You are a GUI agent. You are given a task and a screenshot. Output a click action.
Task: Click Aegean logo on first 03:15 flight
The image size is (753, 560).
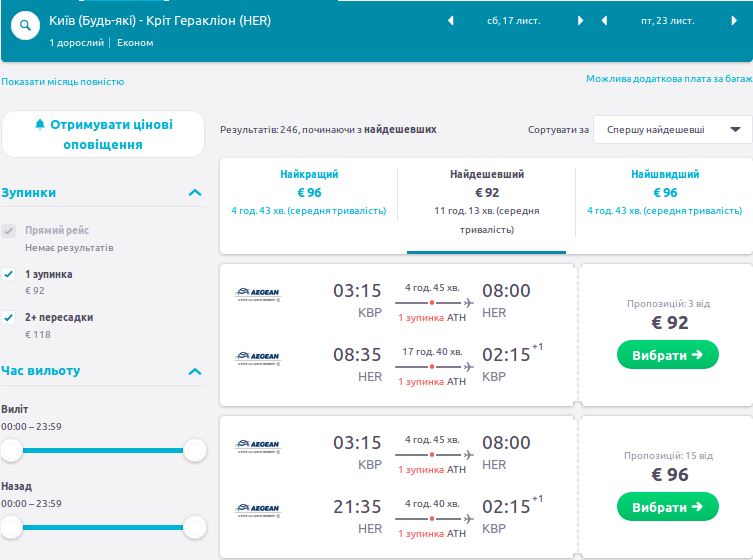click(x=257, y=294)
